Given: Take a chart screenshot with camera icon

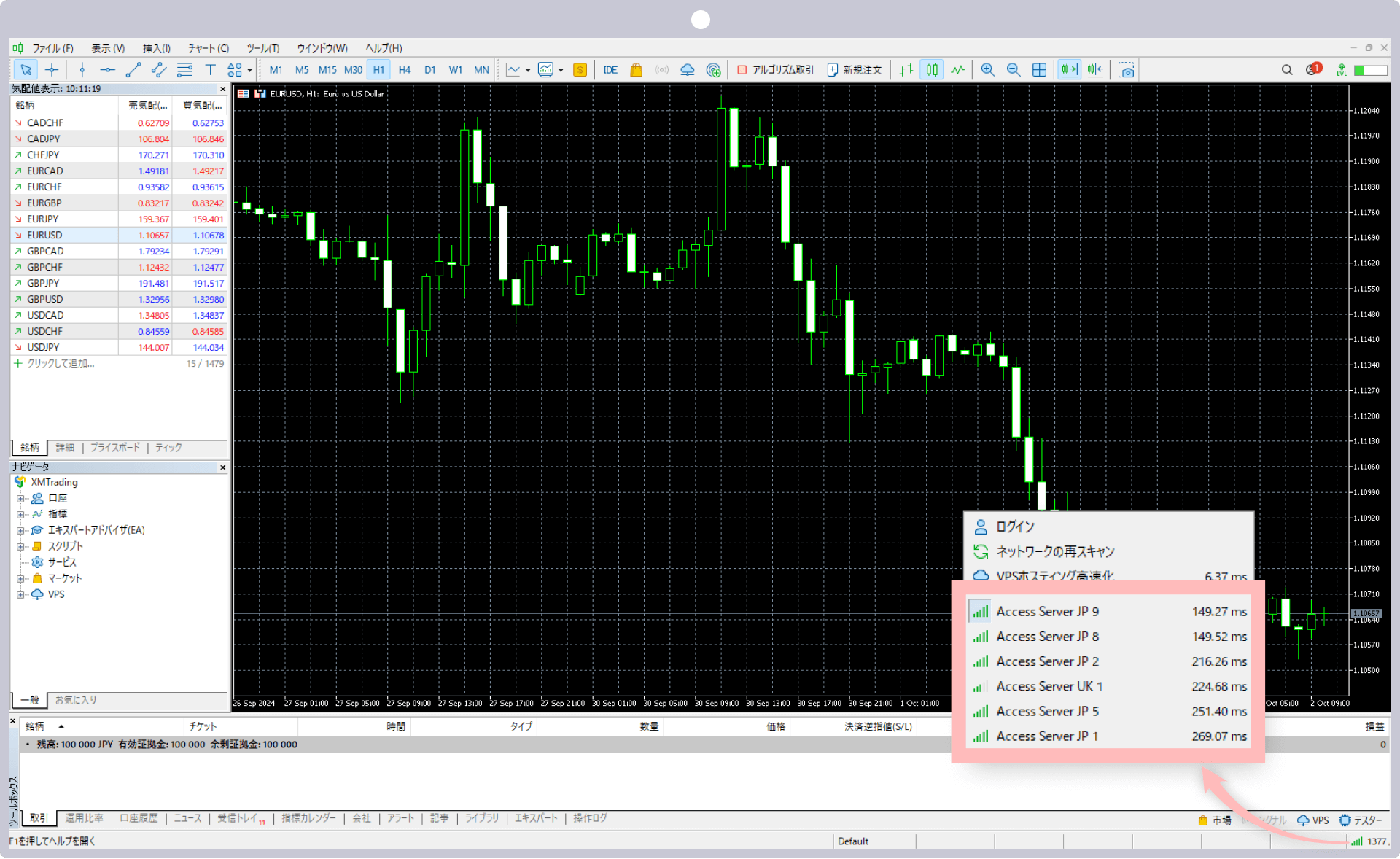Looking at the screenshot, I should [1127, 70].
